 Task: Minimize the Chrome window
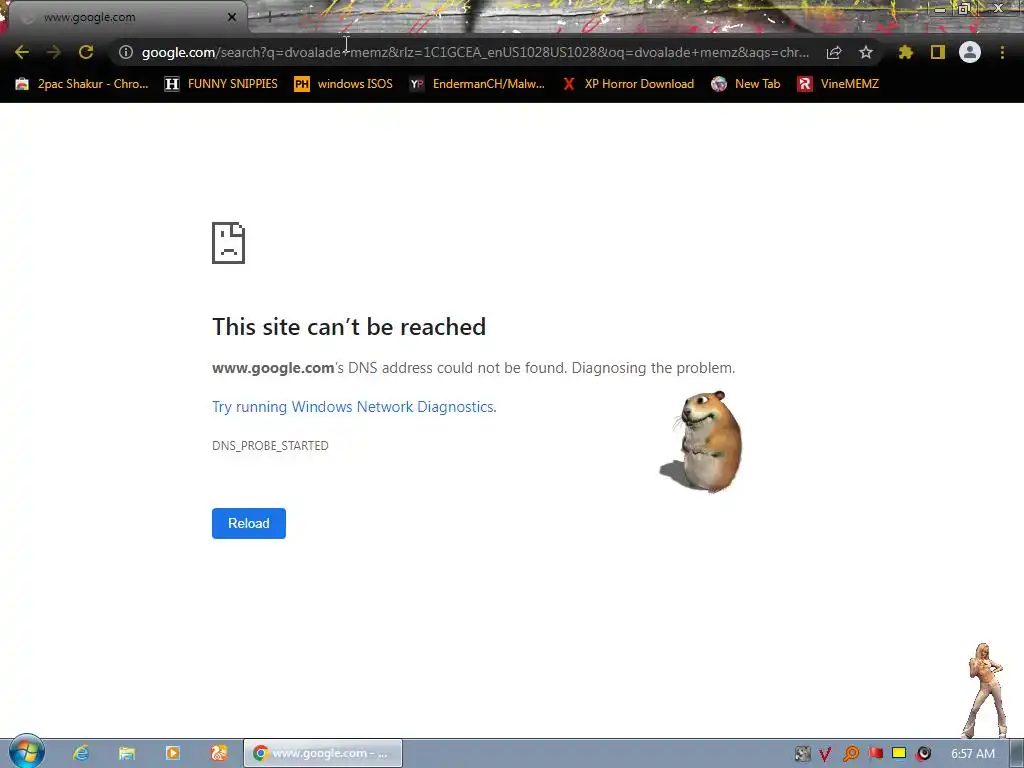[939, 8]
